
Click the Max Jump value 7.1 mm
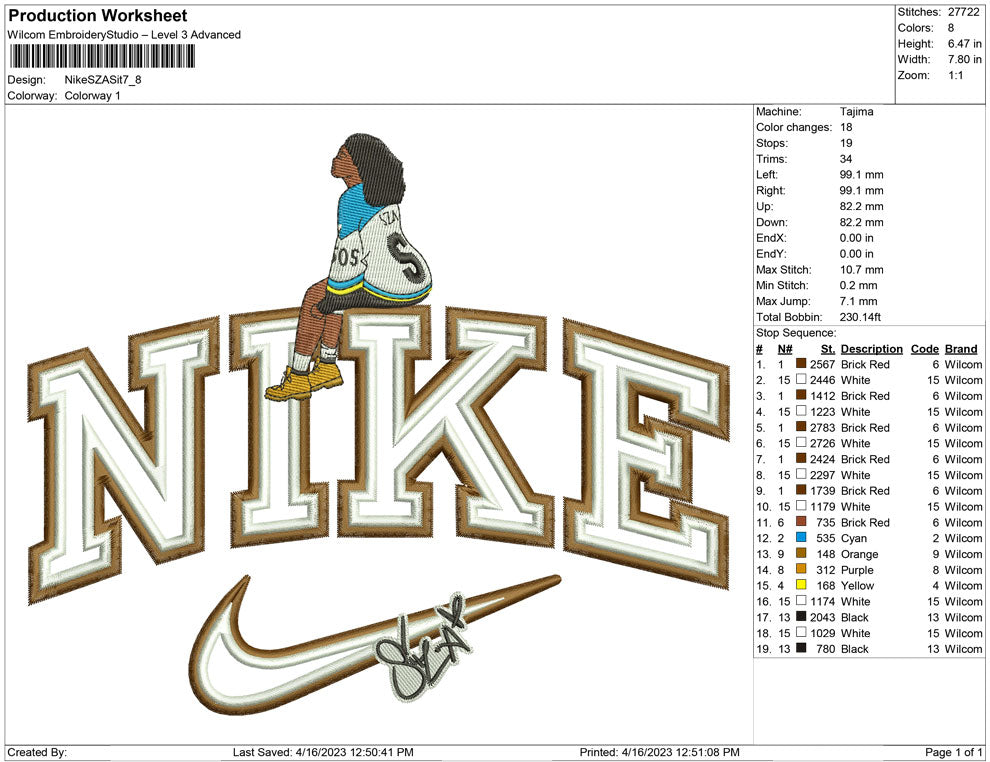(x=859, y=301)
